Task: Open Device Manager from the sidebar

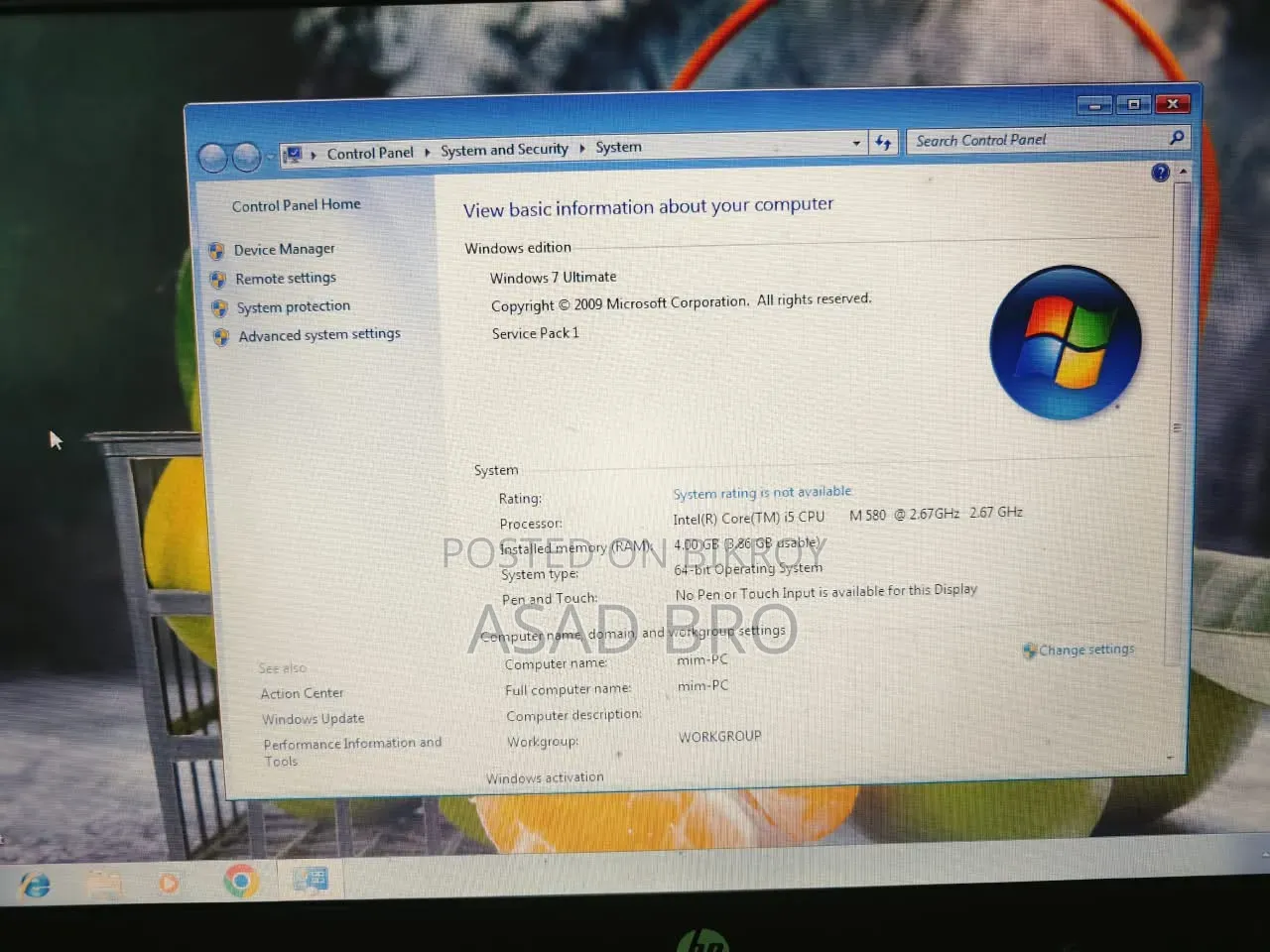Action: click(x=284, y=249)
